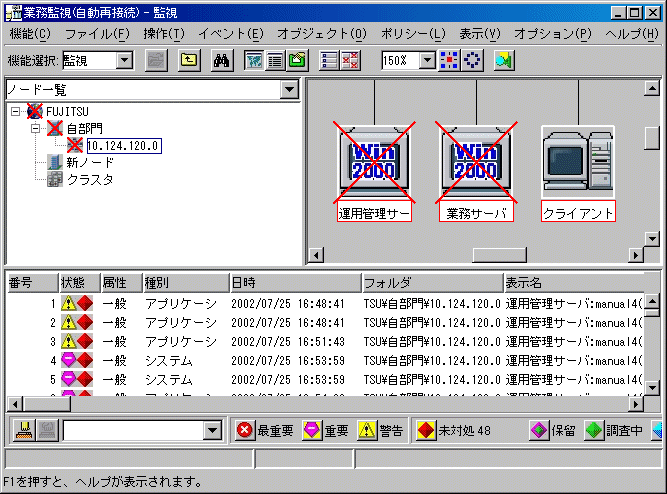The image size is (667, 494).
Task: Click the event list toolbar icon
Action: coord(329,60)
